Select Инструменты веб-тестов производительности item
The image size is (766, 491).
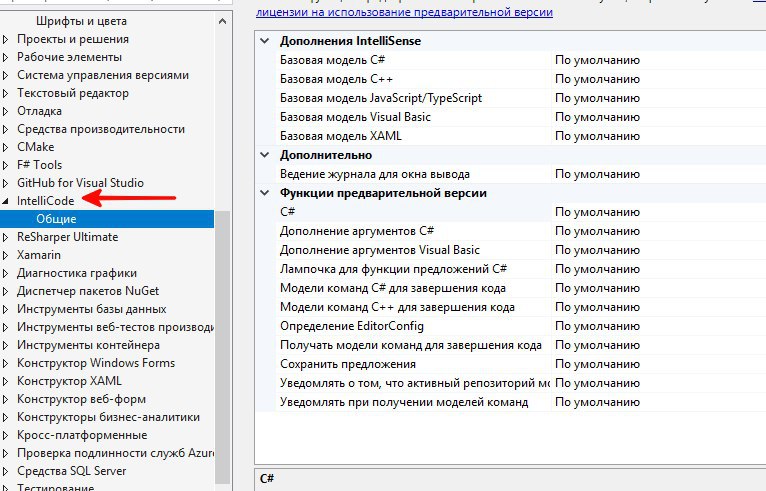(x=115, y=327)
